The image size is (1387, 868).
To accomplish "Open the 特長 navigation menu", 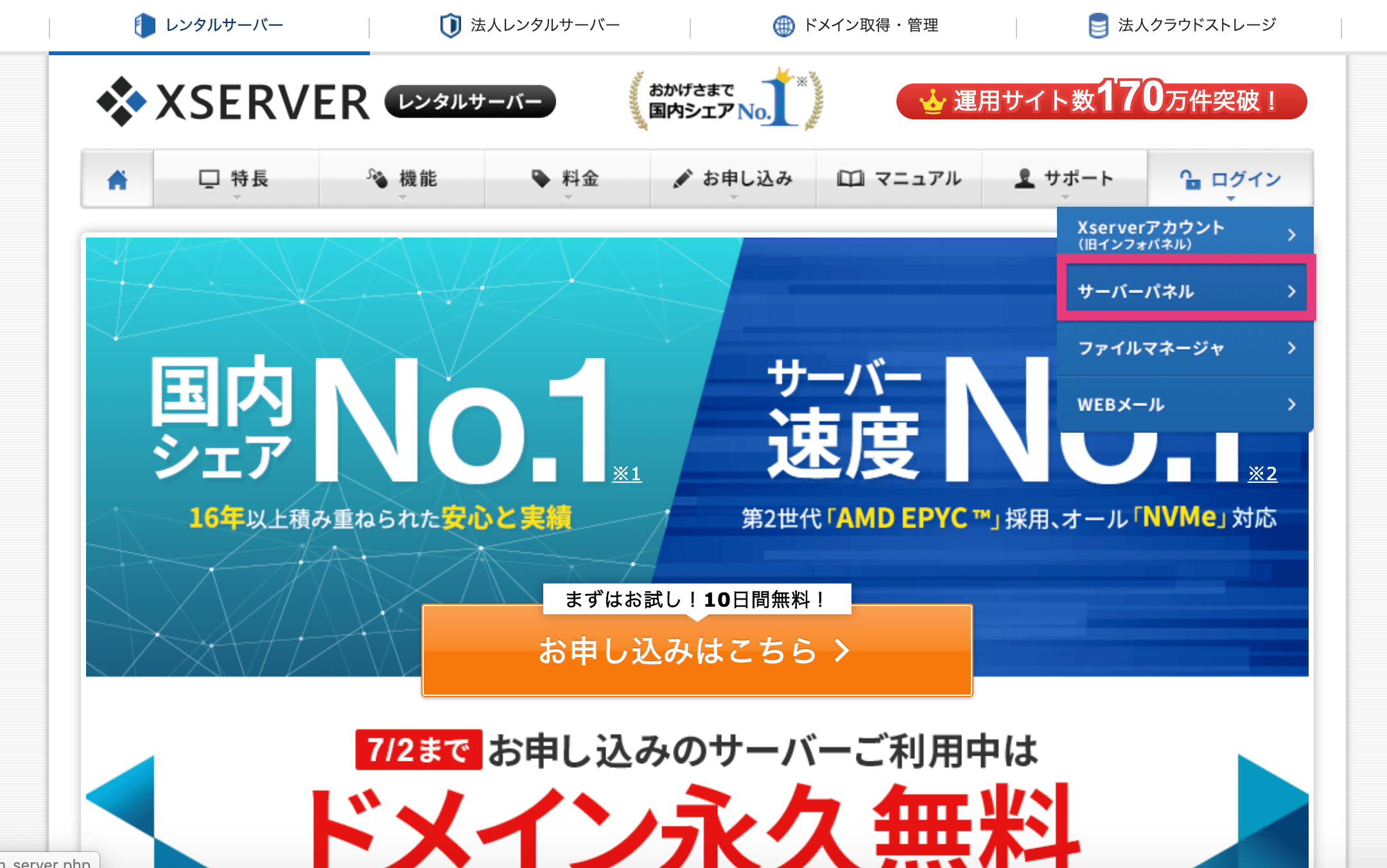I will tap(236, 179).
